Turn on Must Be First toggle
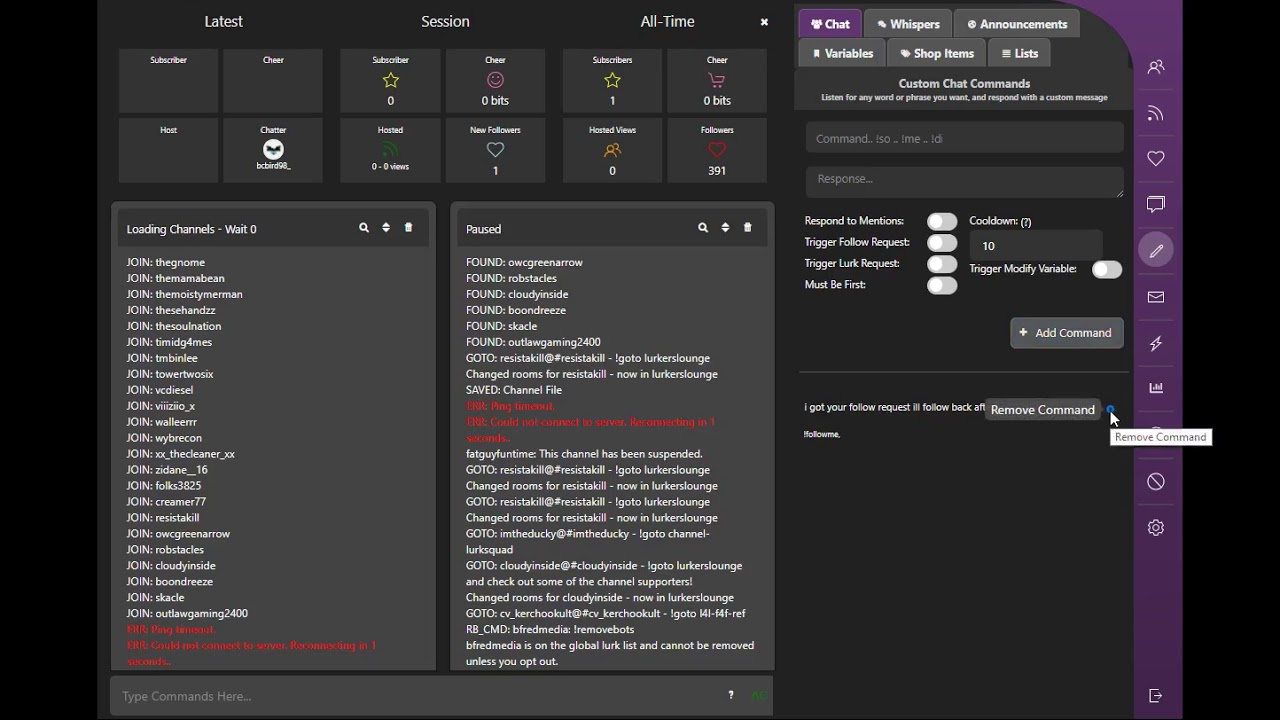 coord(942,285)
